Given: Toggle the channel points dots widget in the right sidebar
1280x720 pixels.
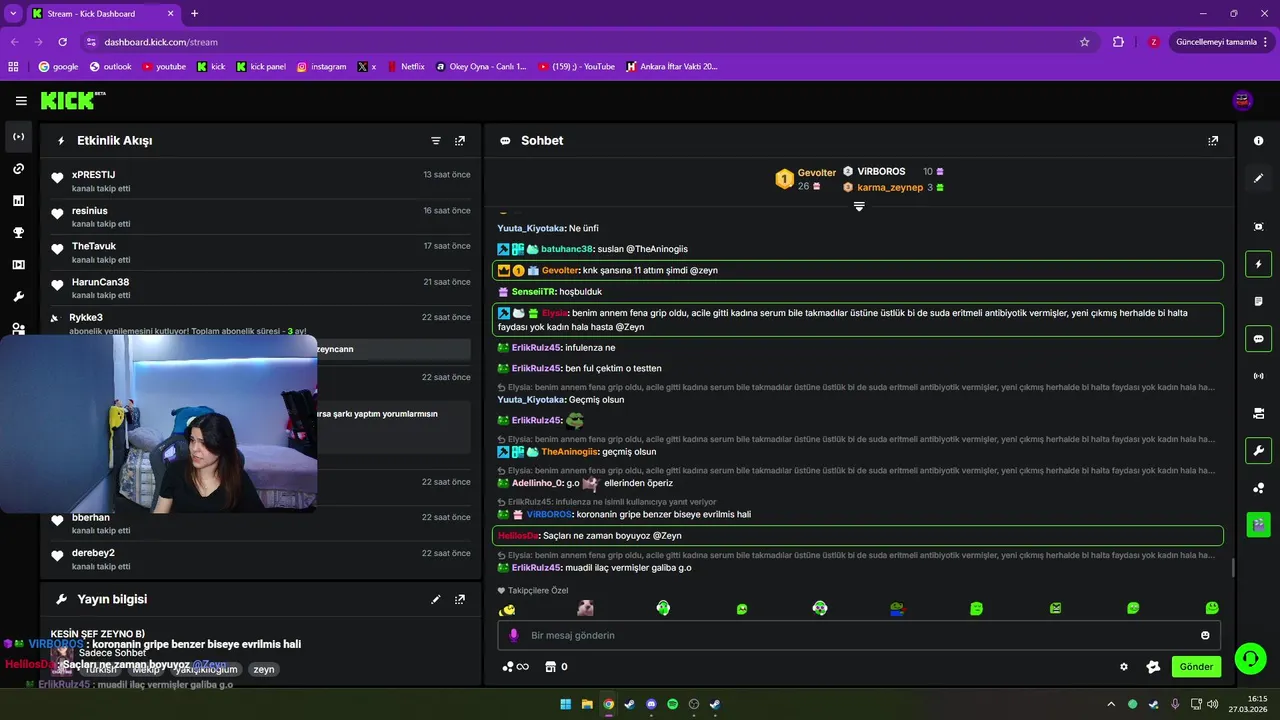Looking at the screenshot, I should tap(1259, 488).
